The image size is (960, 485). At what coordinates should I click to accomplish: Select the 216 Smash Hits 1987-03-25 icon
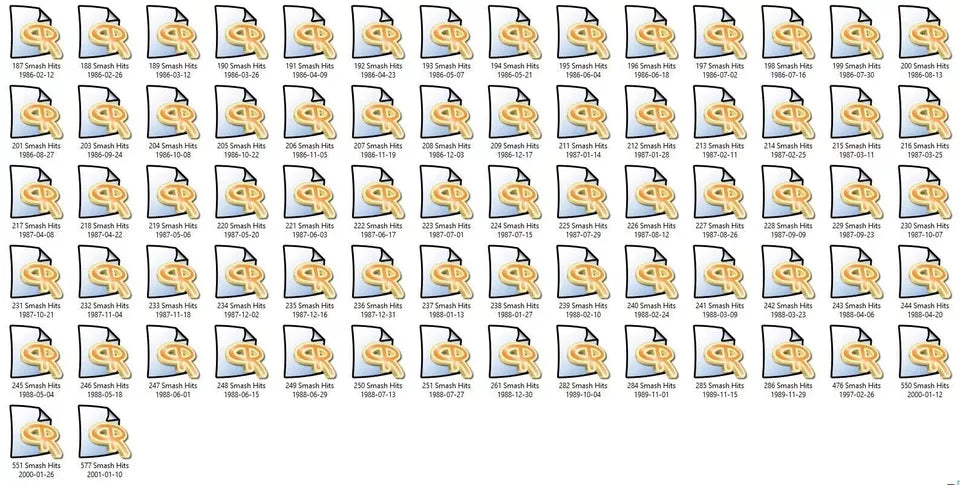click(924, 112)
